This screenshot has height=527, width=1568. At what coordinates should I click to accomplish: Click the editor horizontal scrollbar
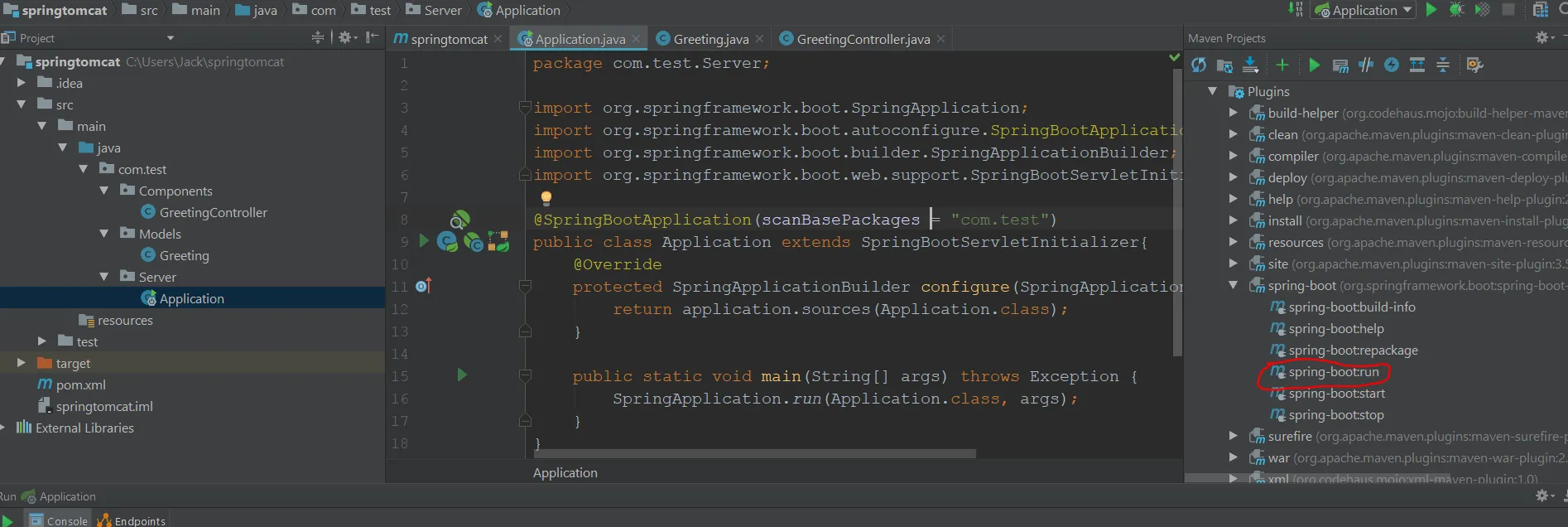[757, 453]
